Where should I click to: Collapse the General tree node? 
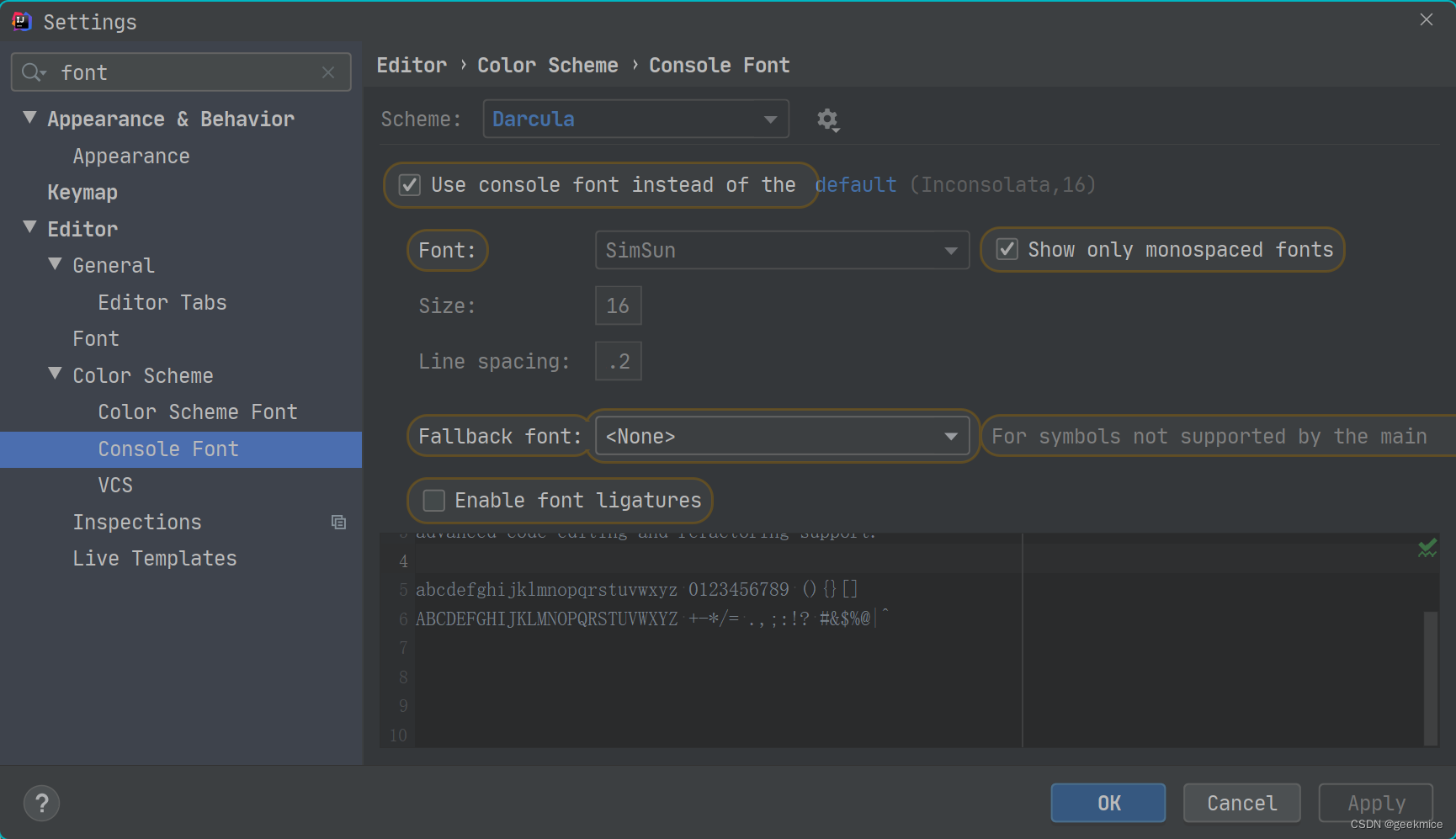pos(55,264)
